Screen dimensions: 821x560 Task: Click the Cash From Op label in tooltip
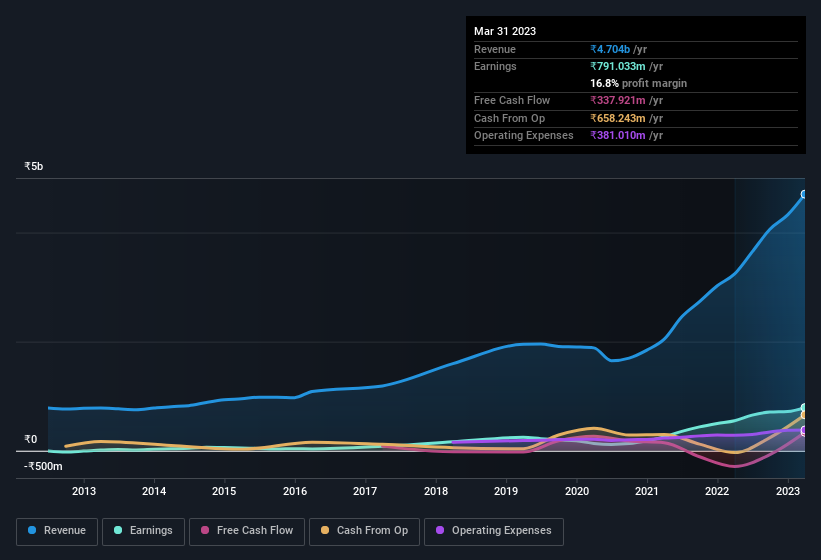(509, 118)
